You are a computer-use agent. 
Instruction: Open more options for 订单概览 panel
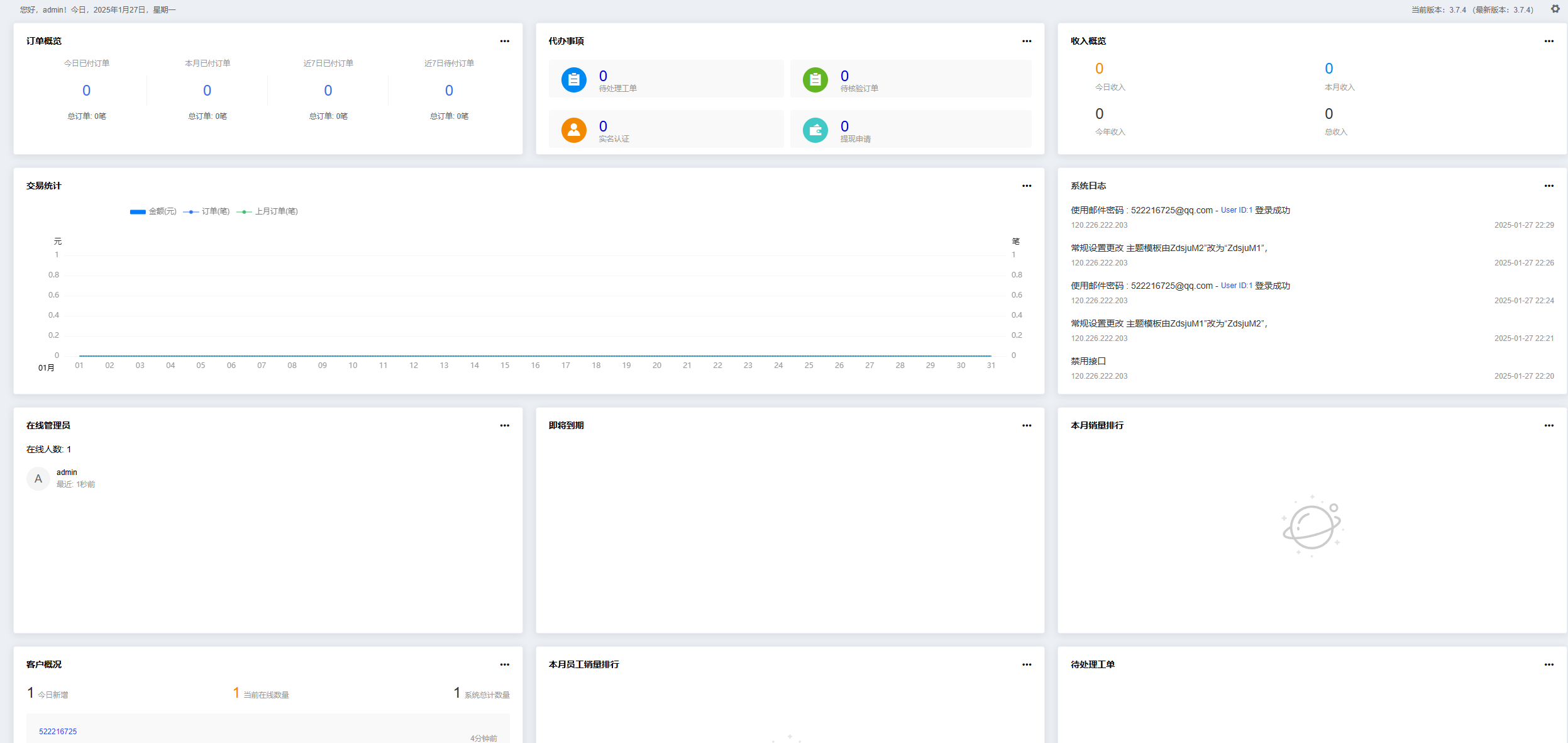click(x=504, y=41)
